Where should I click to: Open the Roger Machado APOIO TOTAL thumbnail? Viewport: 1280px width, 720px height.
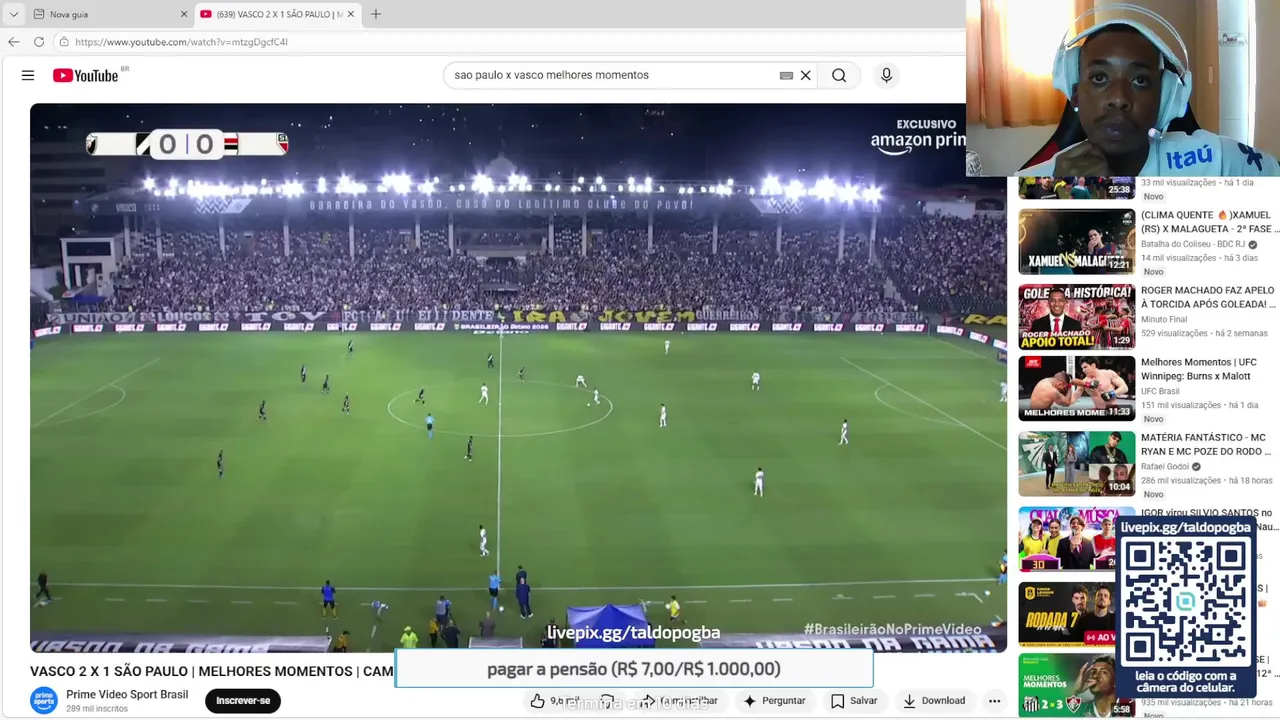[1077, 317]
